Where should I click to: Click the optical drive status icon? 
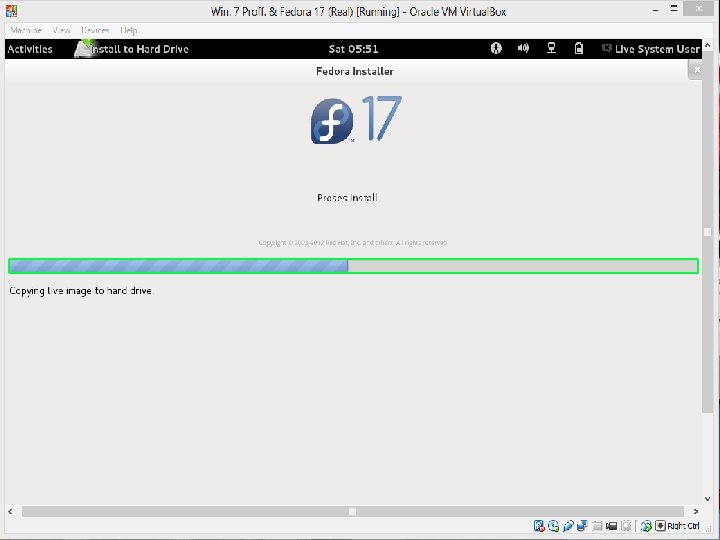[x=553, y=526]
